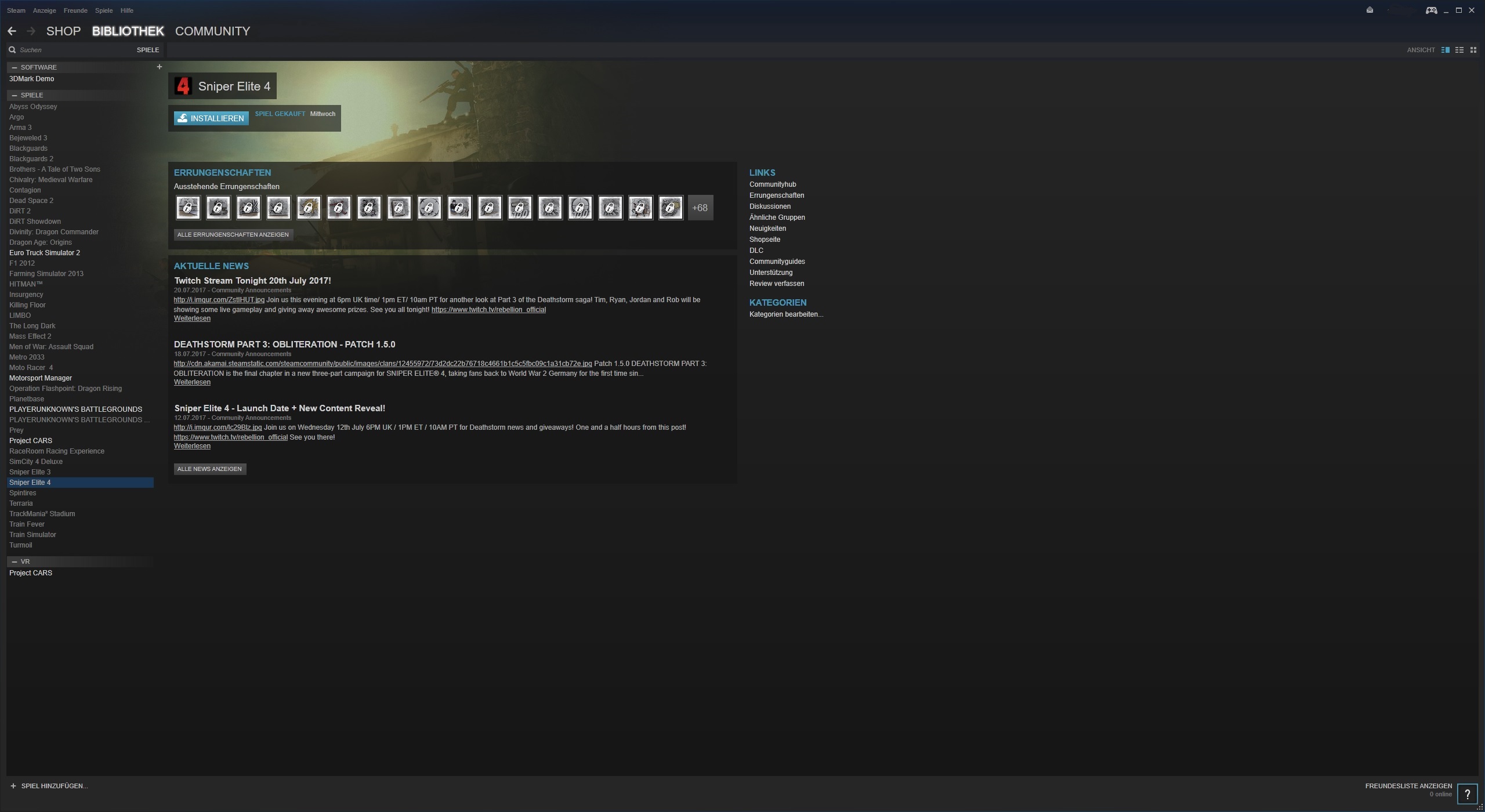Launch Big Picture mode via controller icon

pos(1431,10)
